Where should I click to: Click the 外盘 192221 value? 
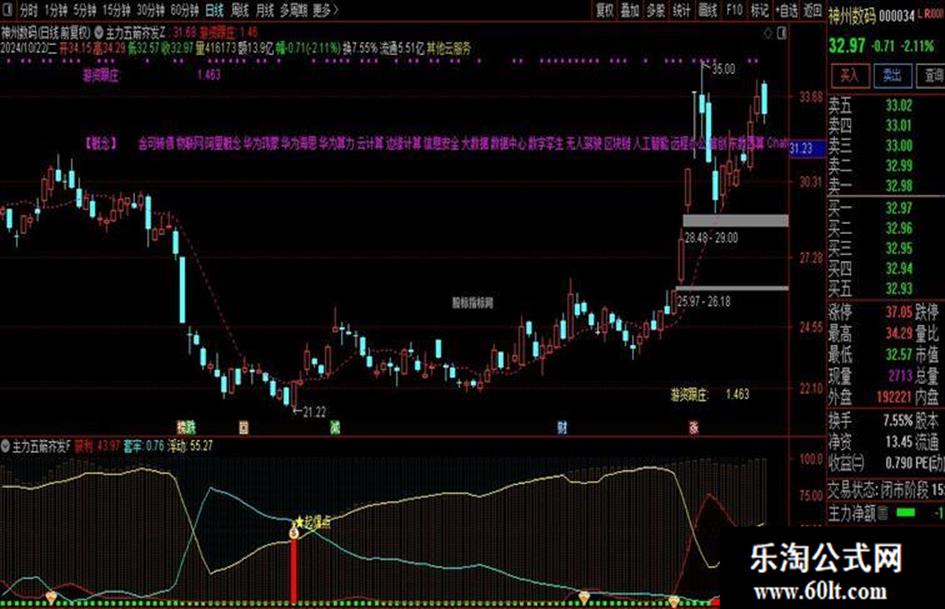(894, 396)
